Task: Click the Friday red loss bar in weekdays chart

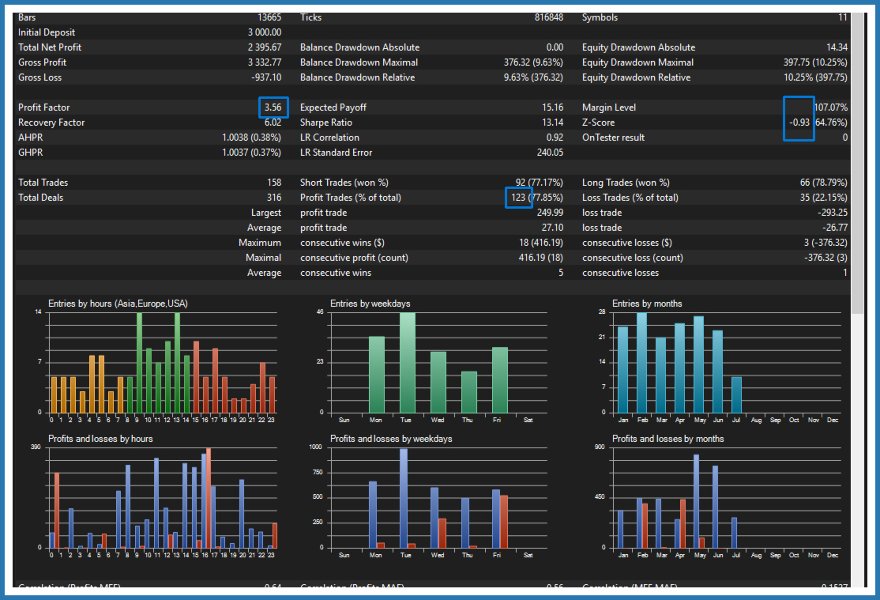Action: pyautogui.click(x=504, y=521)
